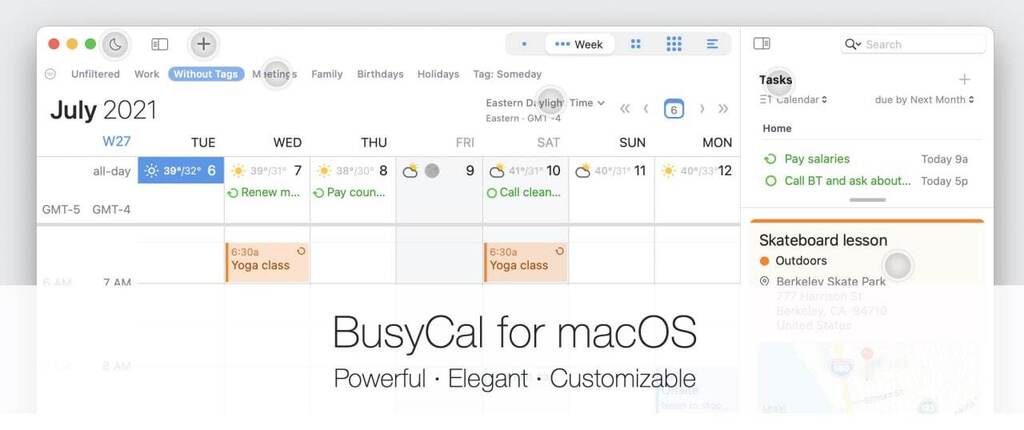Click the Skateboard lesson event title
1024x430 pixels.
tap(823, 240)
